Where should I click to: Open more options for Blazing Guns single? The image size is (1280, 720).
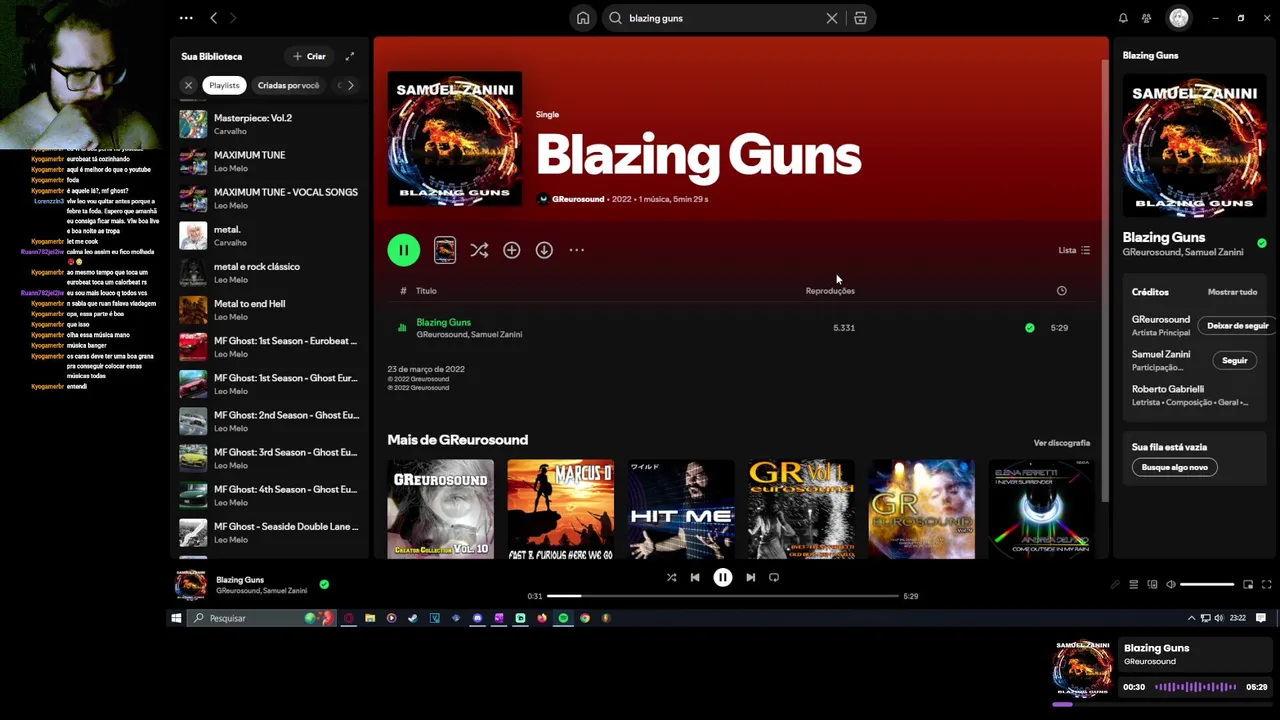coord(577,250)
